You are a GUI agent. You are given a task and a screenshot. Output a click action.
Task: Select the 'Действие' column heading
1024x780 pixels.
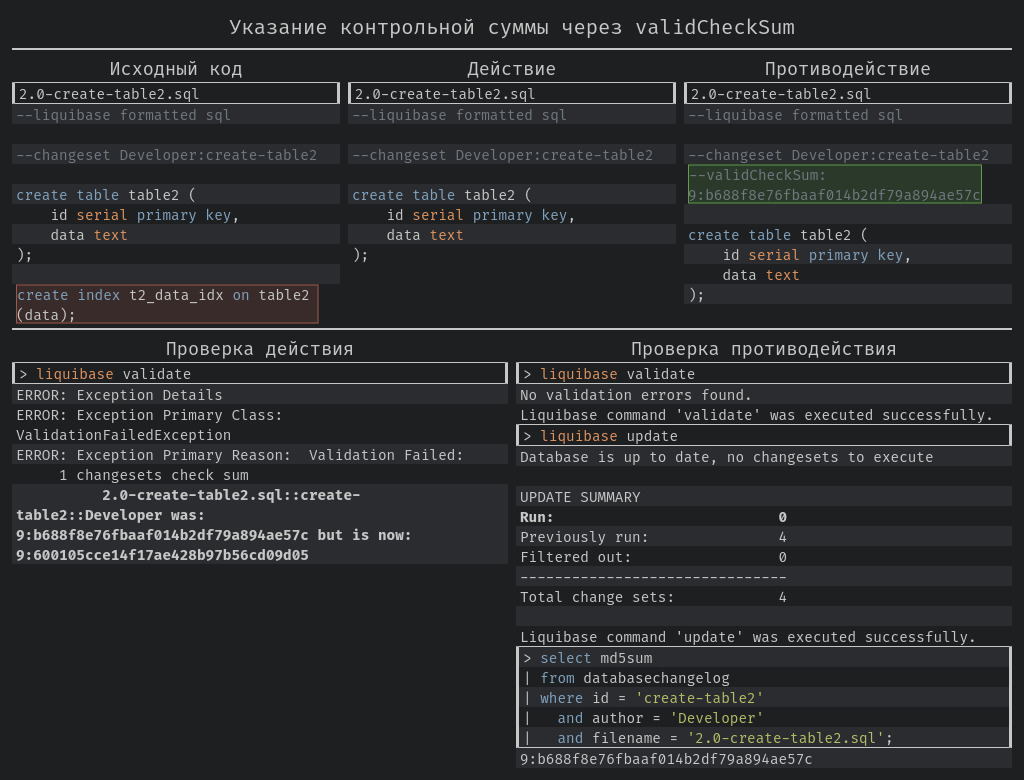click(x=511, y=69)
